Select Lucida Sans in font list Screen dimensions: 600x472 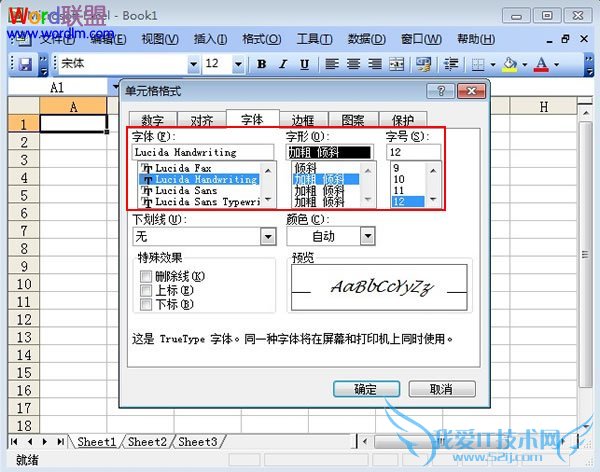click(x=199, y=191)
